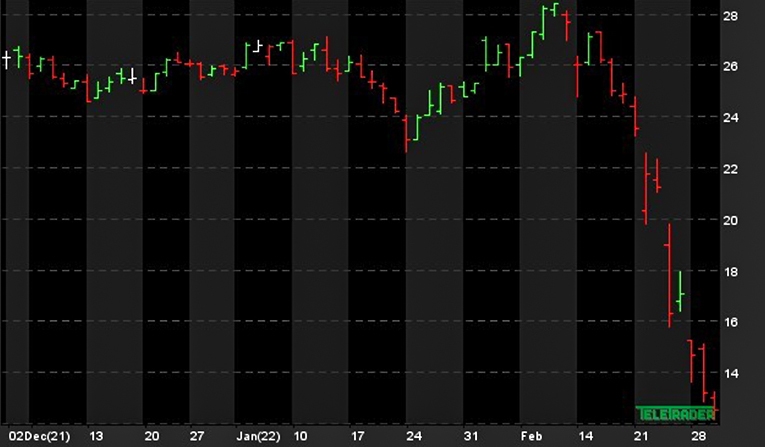Click the 16 price axis label
This screenshot has width=765, height=447.
[x=730, y=322]
